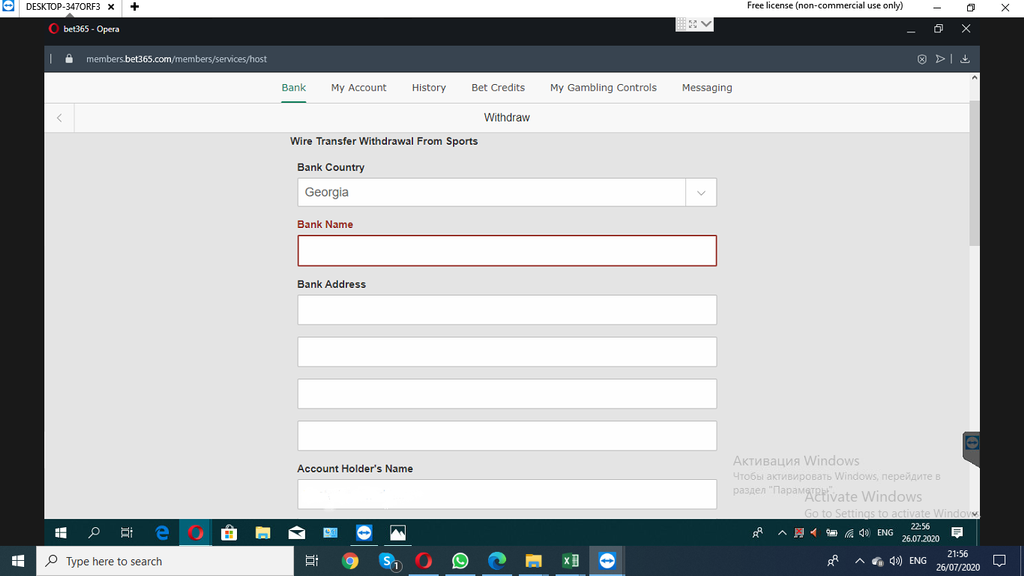
Task: Switch to Messaging tab
Action: pos(707,88)
